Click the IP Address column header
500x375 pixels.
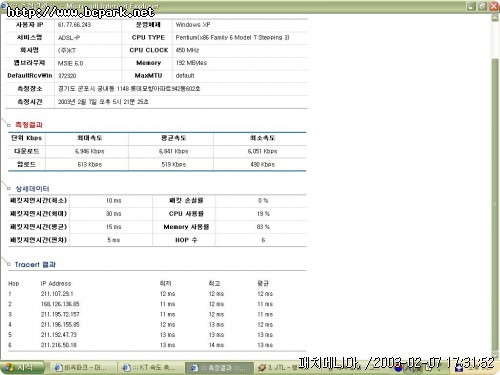(x=56, y=284)
